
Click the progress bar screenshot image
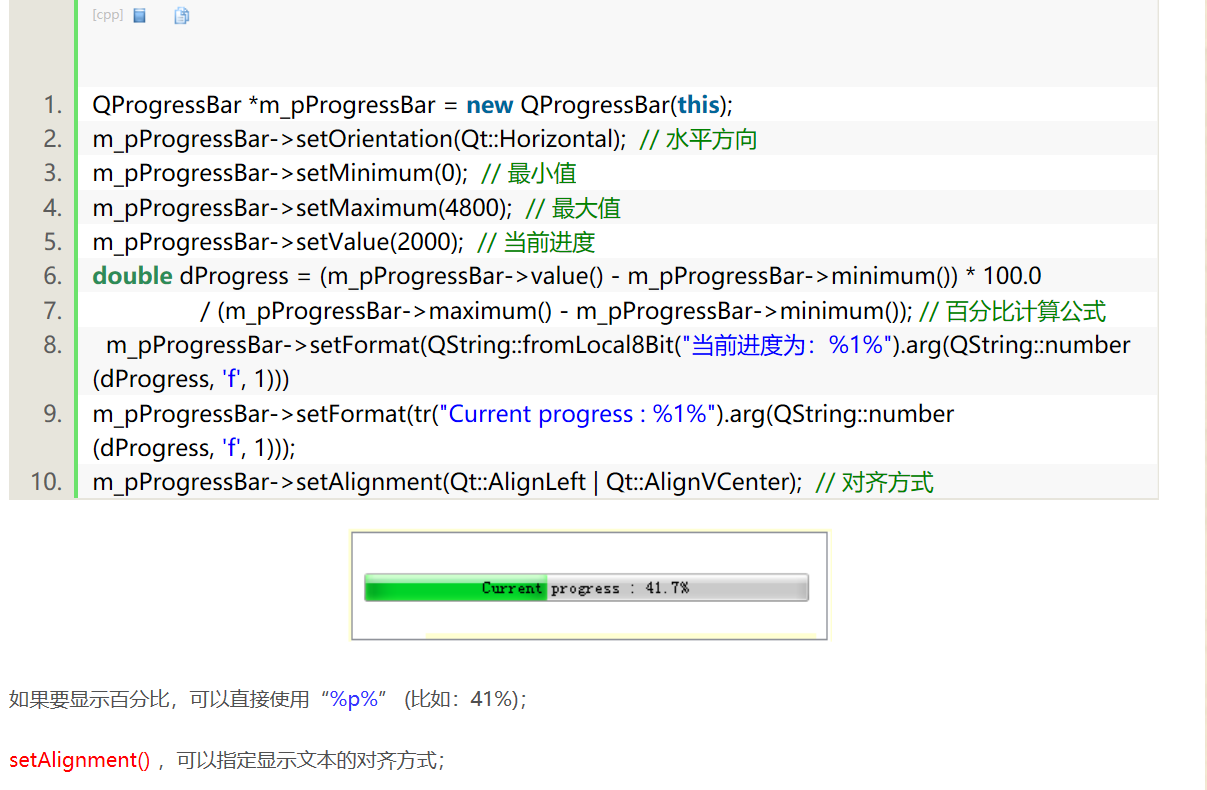(589, 585)
